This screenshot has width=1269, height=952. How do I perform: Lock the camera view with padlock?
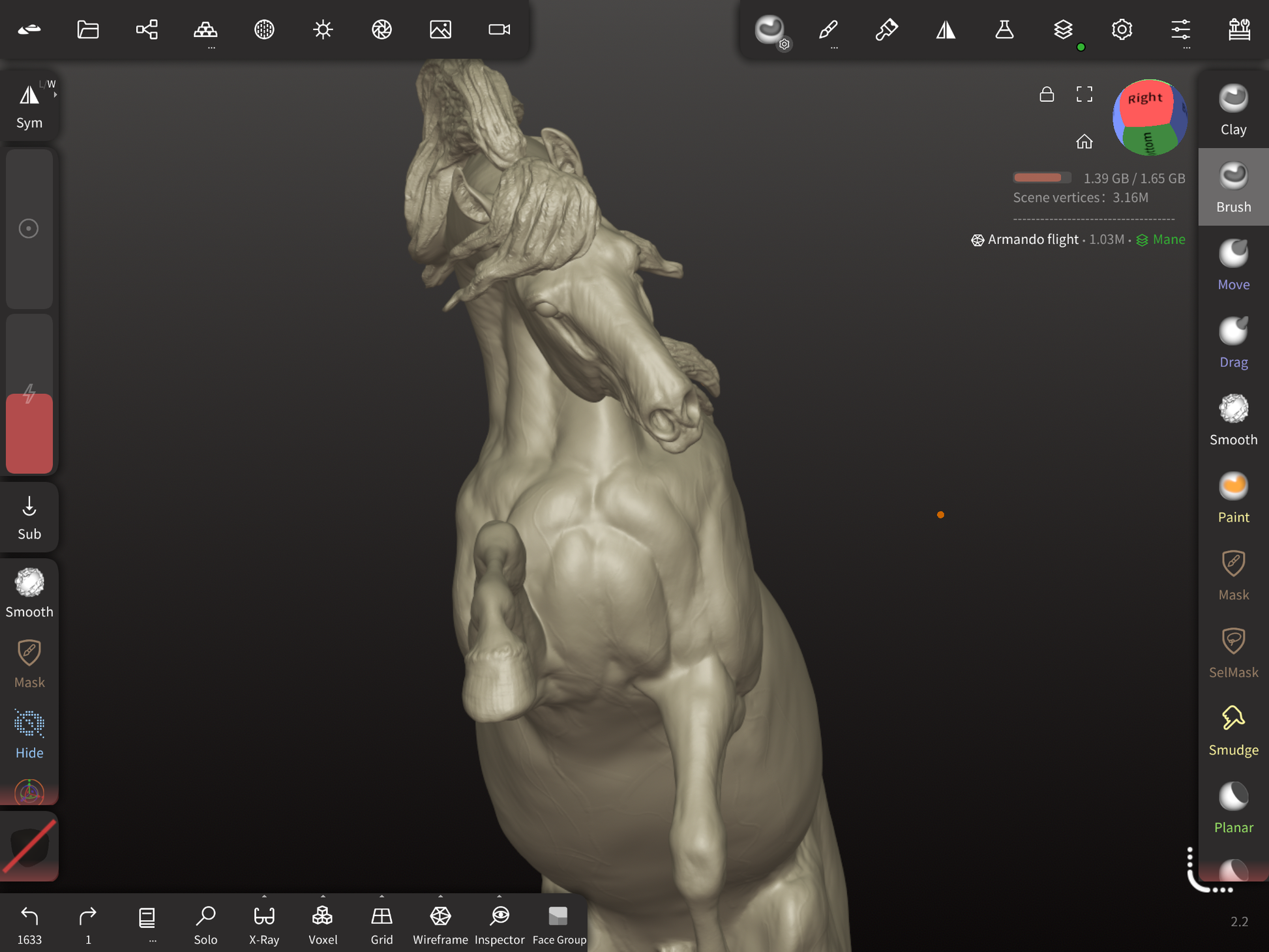(x=1046, y=95)
